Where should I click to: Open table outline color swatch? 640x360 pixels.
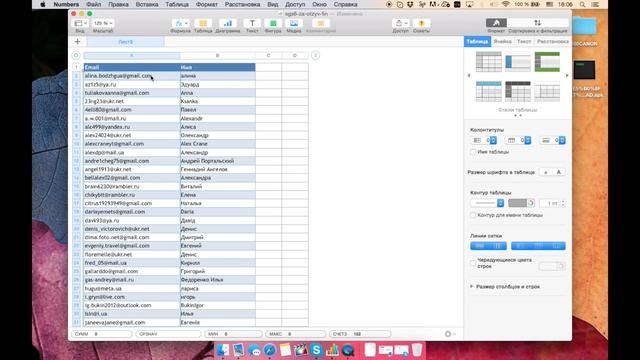tap(521, 203)
